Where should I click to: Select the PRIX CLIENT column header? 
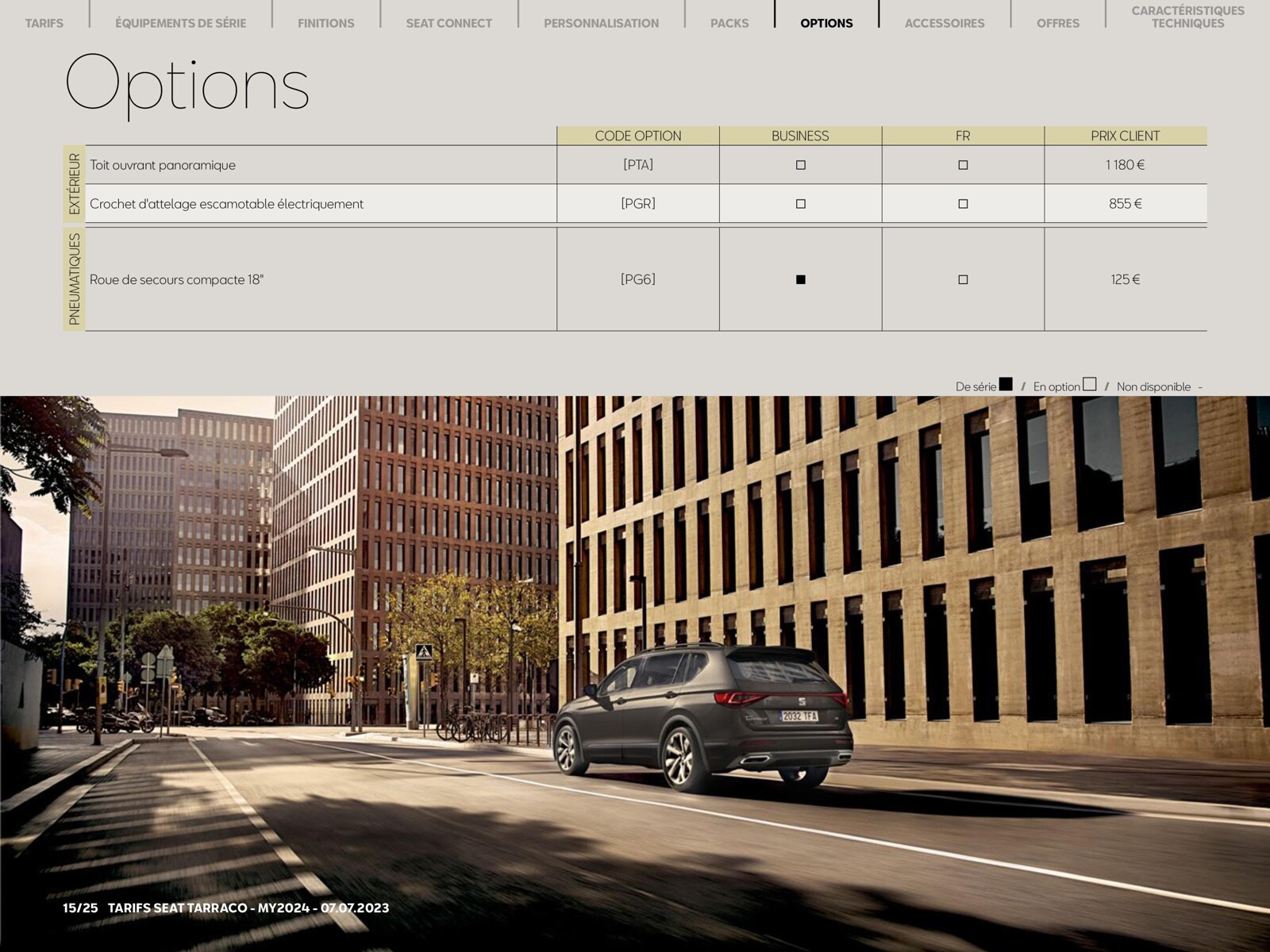pyautogui.click(x=1126, y=136)
